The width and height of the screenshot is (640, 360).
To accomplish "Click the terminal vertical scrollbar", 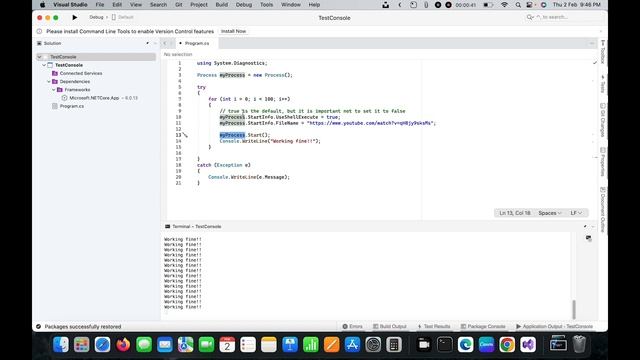I will coord(574,309).
